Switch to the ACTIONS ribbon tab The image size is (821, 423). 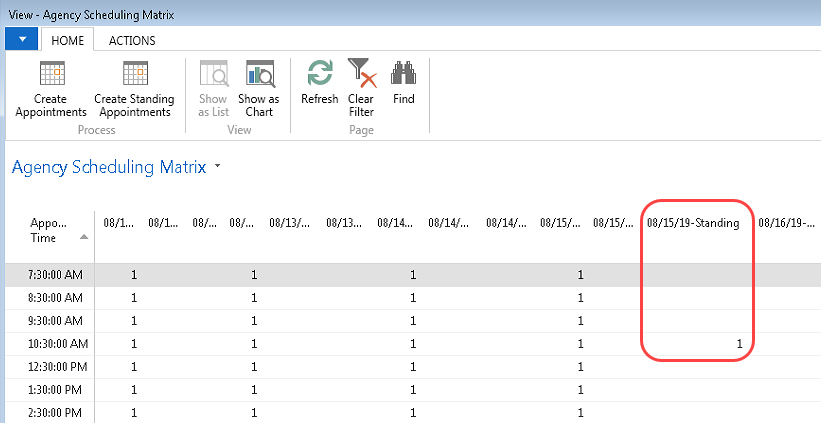point(132,40)
